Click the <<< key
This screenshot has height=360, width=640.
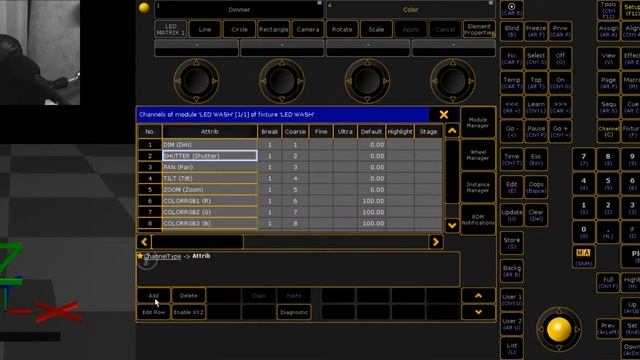pyautogui.click(x=511, y=107)
